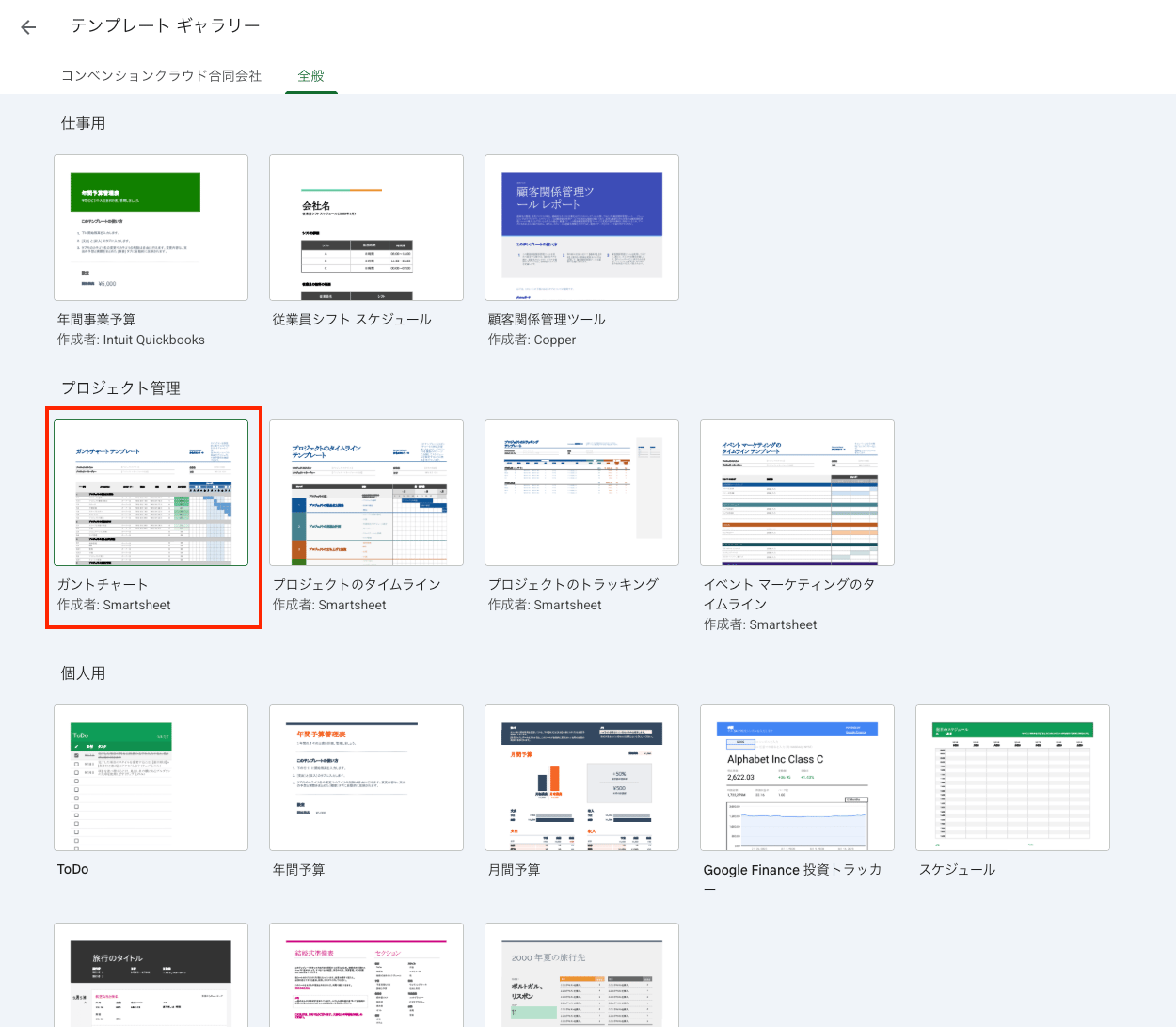Click the 顧客関係管理ツール title text
The height and width of the screenshot is (1027, 1176).
click(547, 320)
